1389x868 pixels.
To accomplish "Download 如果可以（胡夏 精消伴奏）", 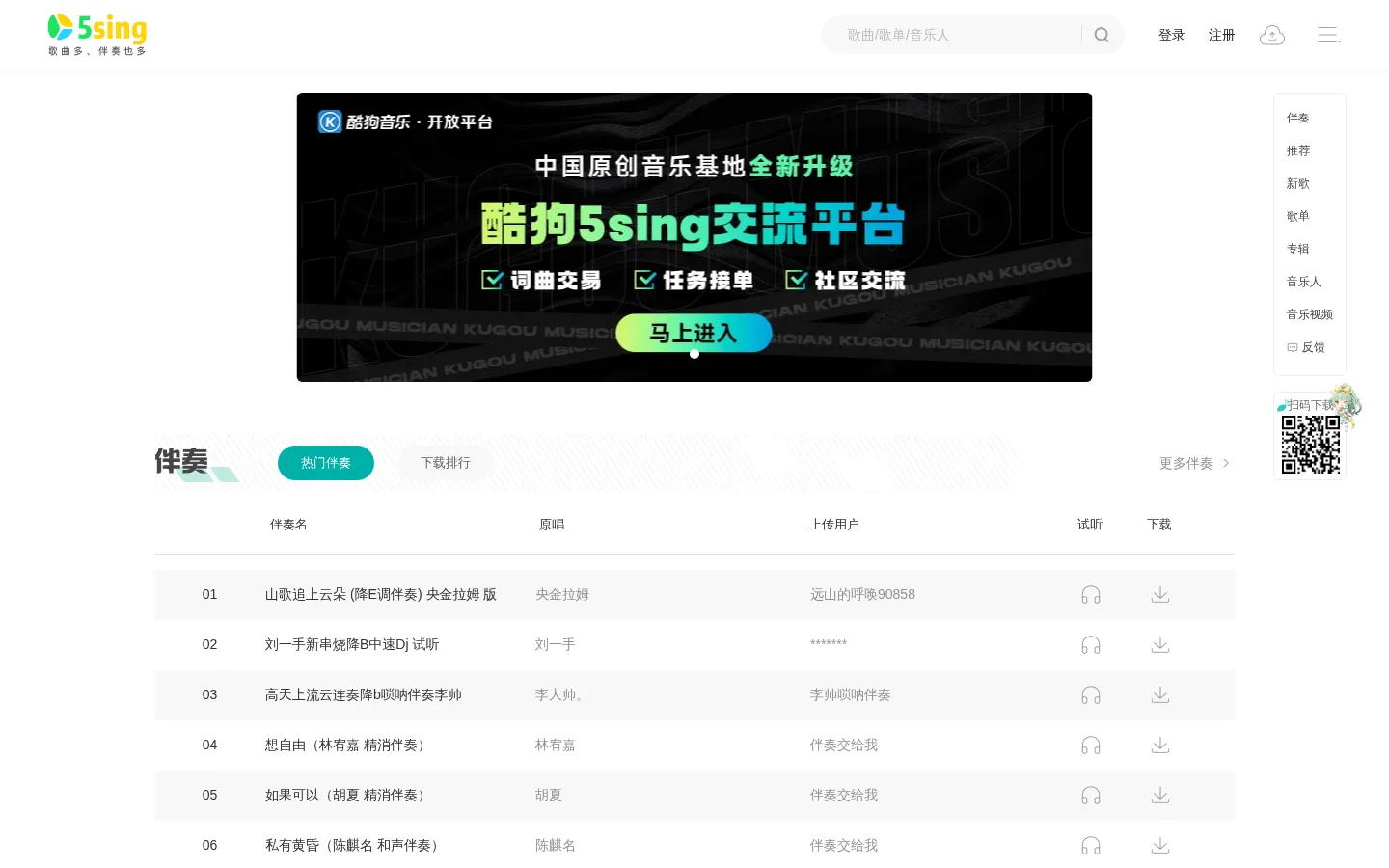I will pyautogui.click(x=1160, y=796).
